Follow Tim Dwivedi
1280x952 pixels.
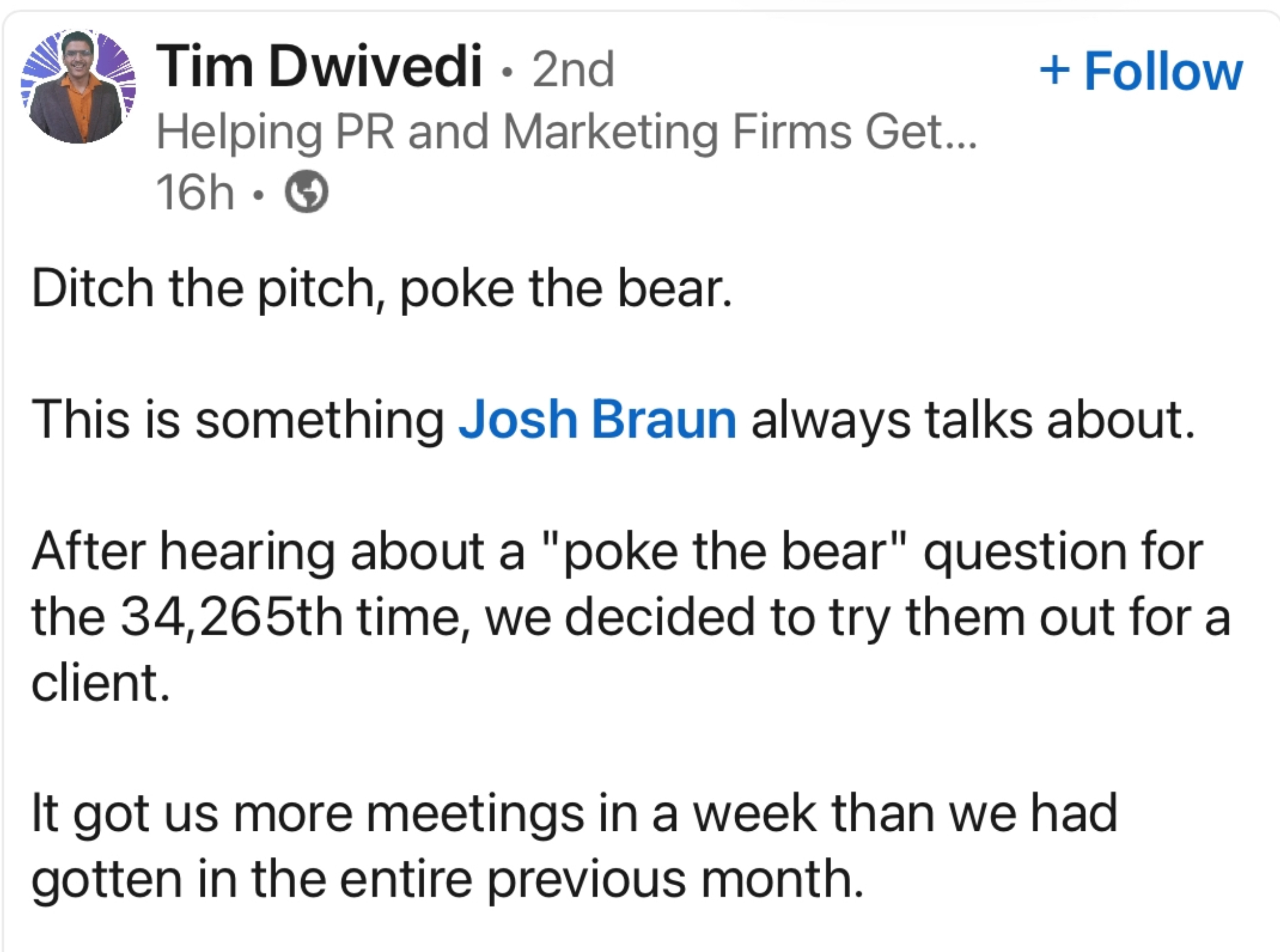[1141, 71]
